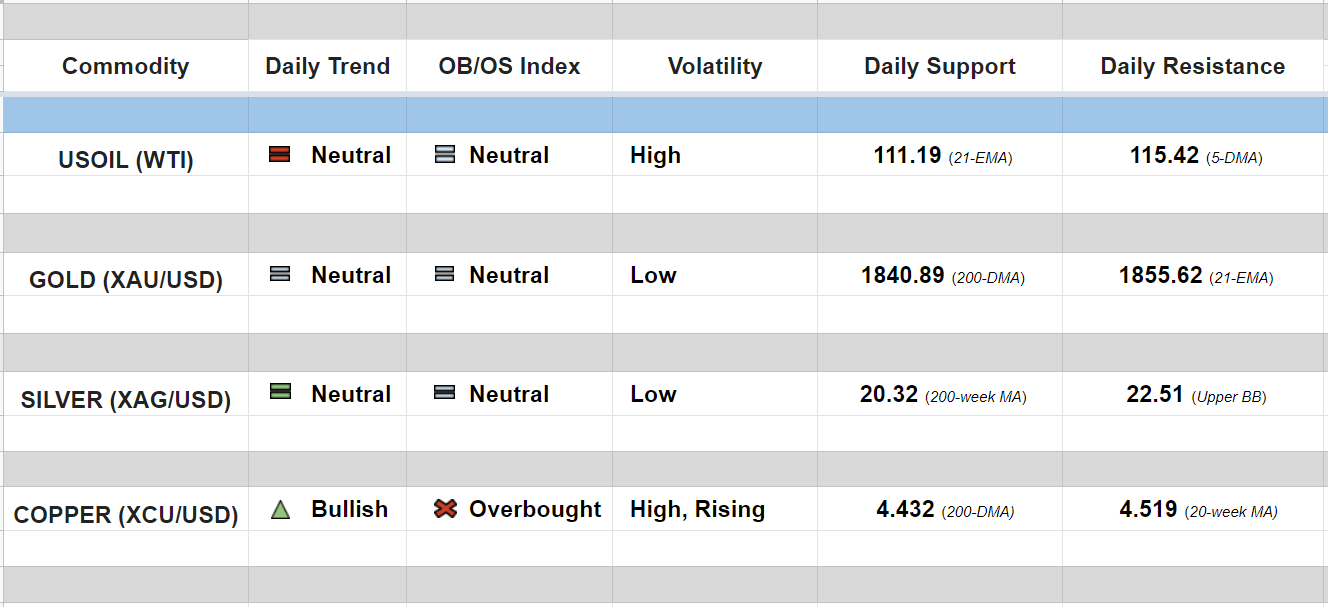Click the red trend icon for USOIL

point(280,155)
